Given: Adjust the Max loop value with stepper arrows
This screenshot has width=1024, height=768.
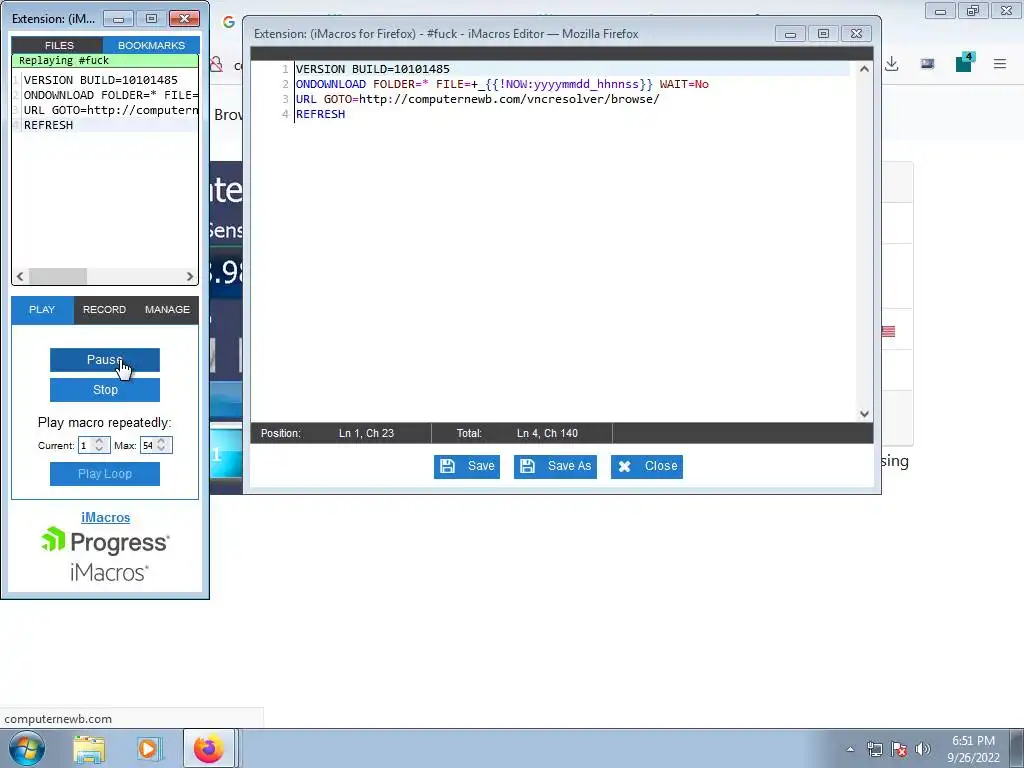Looking at the screenshot, I should (x=162, y=445).
